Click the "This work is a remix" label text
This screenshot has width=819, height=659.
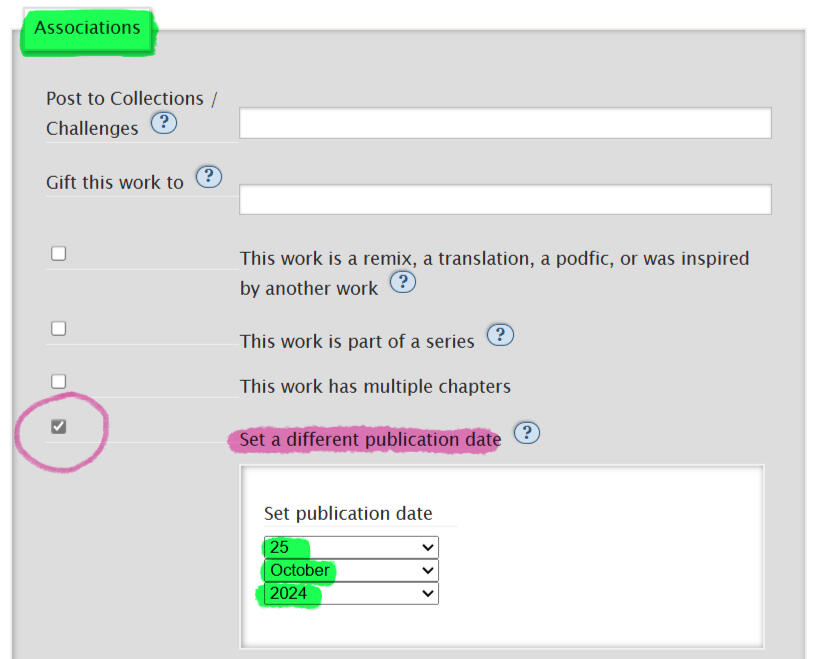click(494, 259)
